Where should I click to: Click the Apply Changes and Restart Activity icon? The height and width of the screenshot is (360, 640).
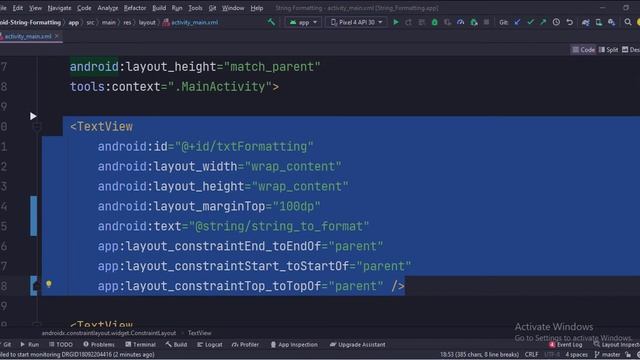coord(409,22)
